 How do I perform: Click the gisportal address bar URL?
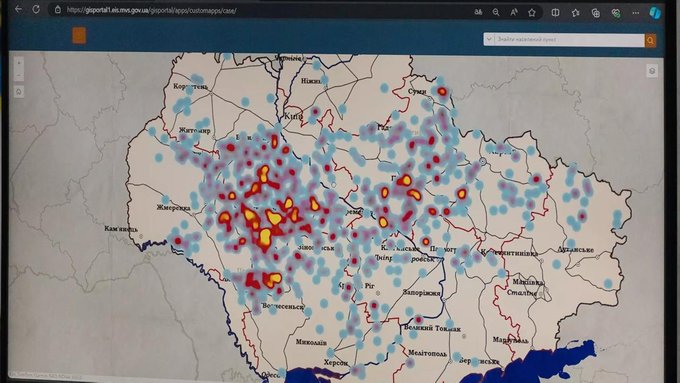pos(151,10)
